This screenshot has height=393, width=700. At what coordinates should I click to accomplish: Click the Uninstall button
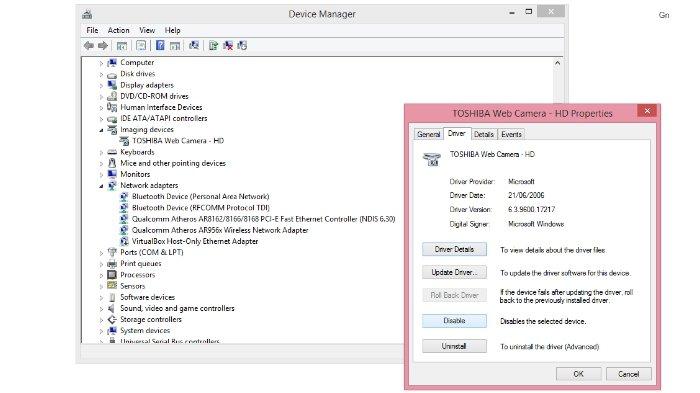click(454, 346)
